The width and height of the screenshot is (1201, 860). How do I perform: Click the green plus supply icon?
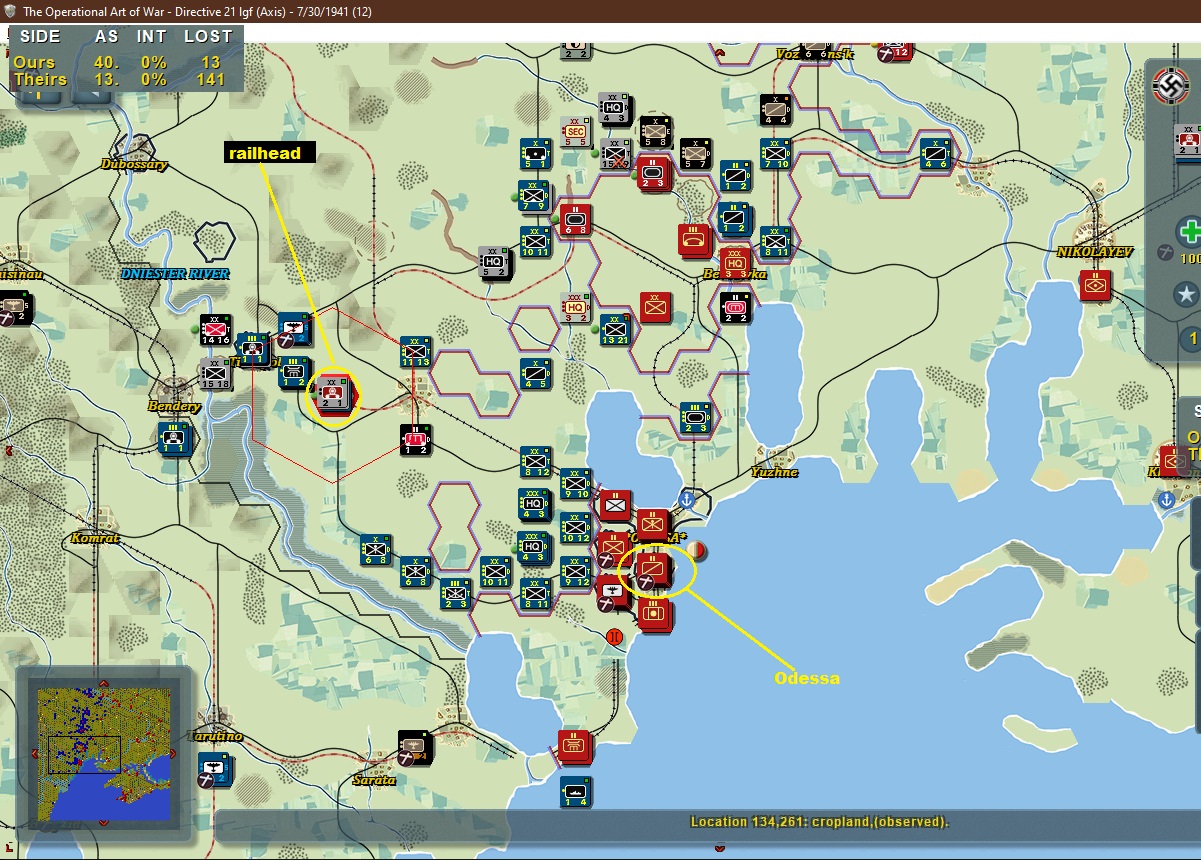click(x=1190, y=232)
